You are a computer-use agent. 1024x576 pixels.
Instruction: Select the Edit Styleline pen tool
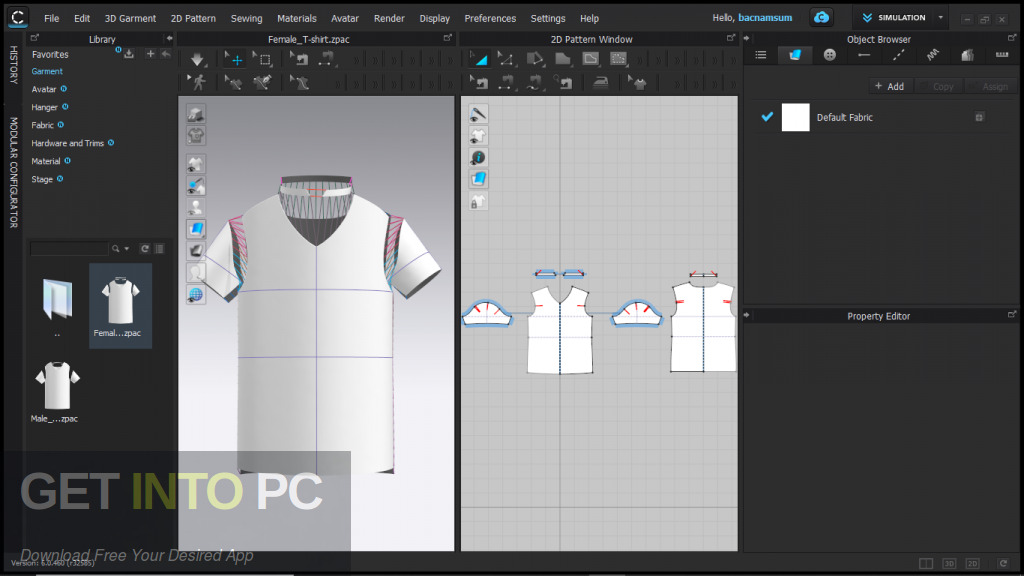pyautogui.click(x=263, y=82)
